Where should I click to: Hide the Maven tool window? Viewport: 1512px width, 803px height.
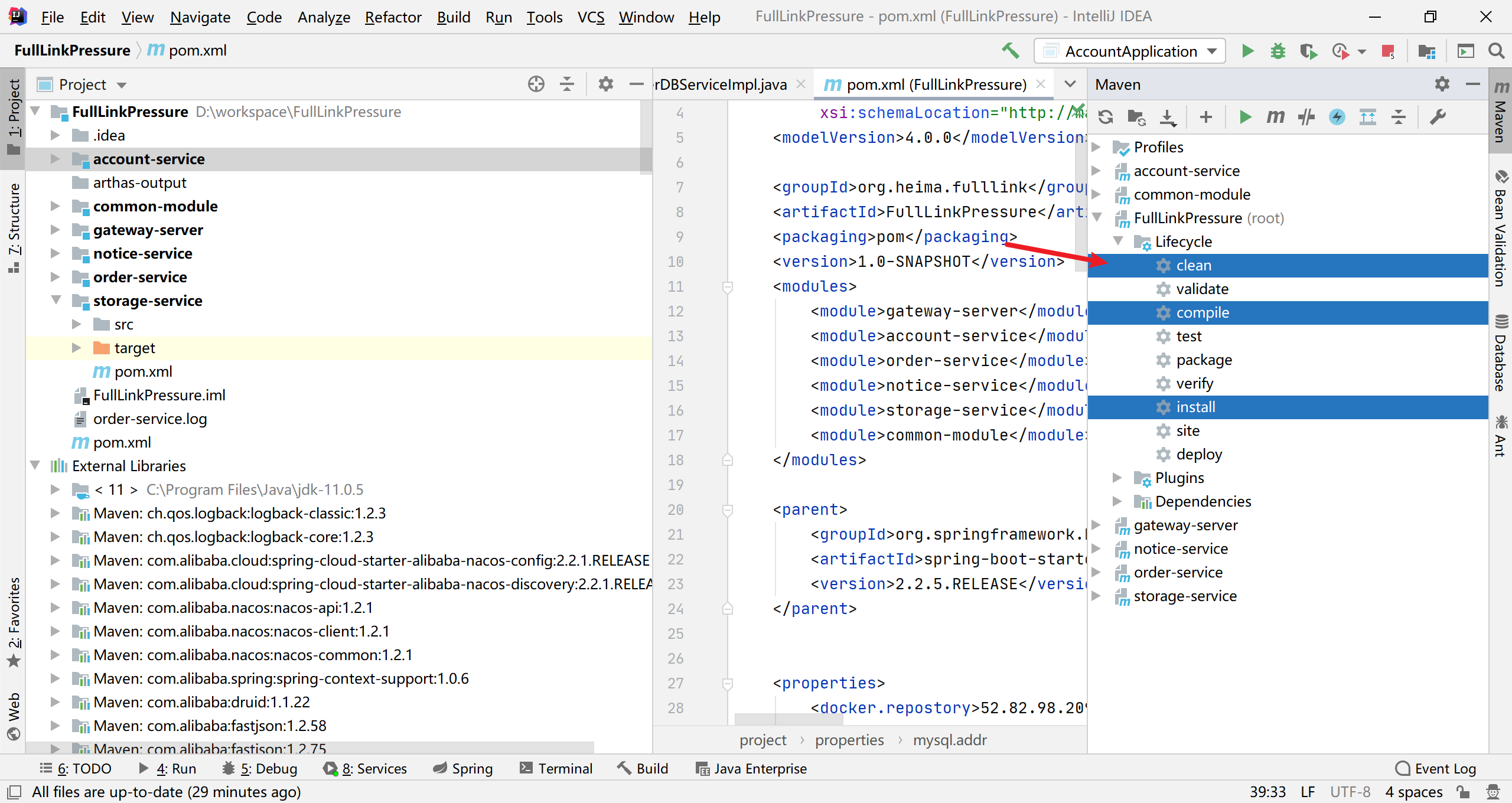(1473, 84)
